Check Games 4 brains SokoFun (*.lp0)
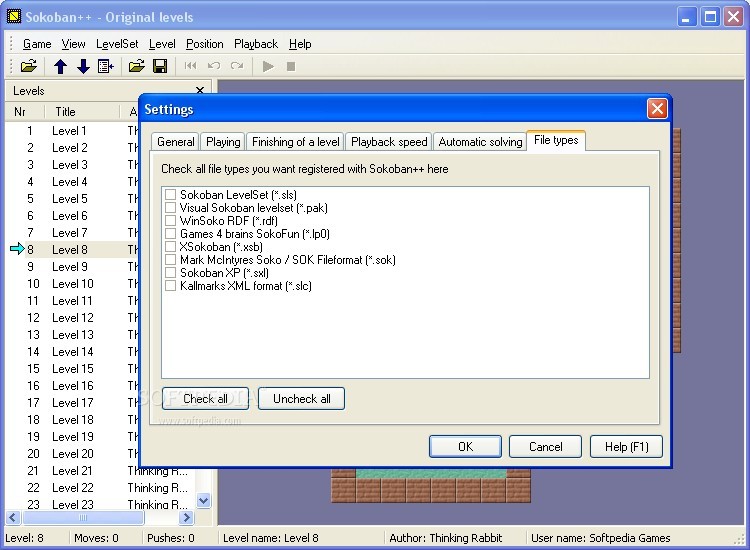Image resolution: width=750 pixels, height=550 pixels. pyautogui.click(x=170, y=234)
